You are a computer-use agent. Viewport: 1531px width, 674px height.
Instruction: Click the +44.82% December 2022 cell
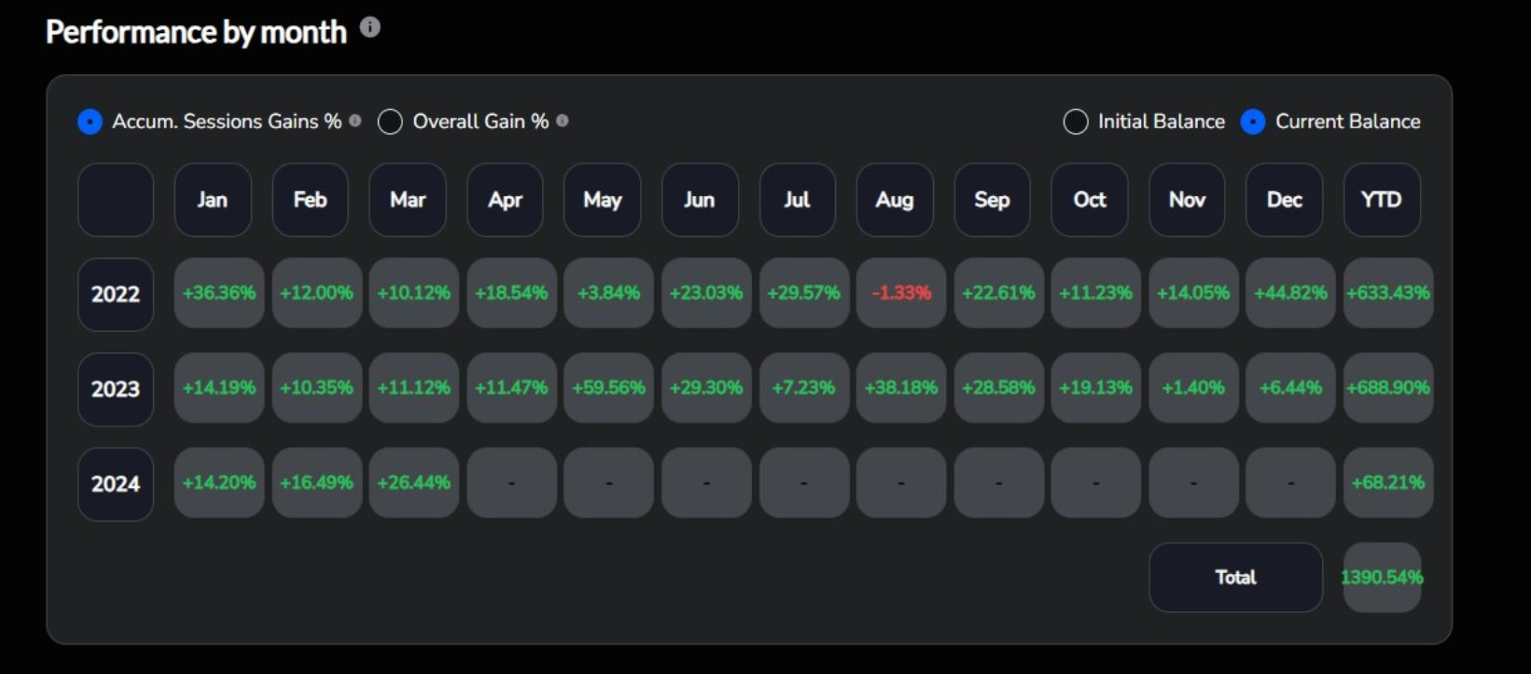pos(1290,293)
